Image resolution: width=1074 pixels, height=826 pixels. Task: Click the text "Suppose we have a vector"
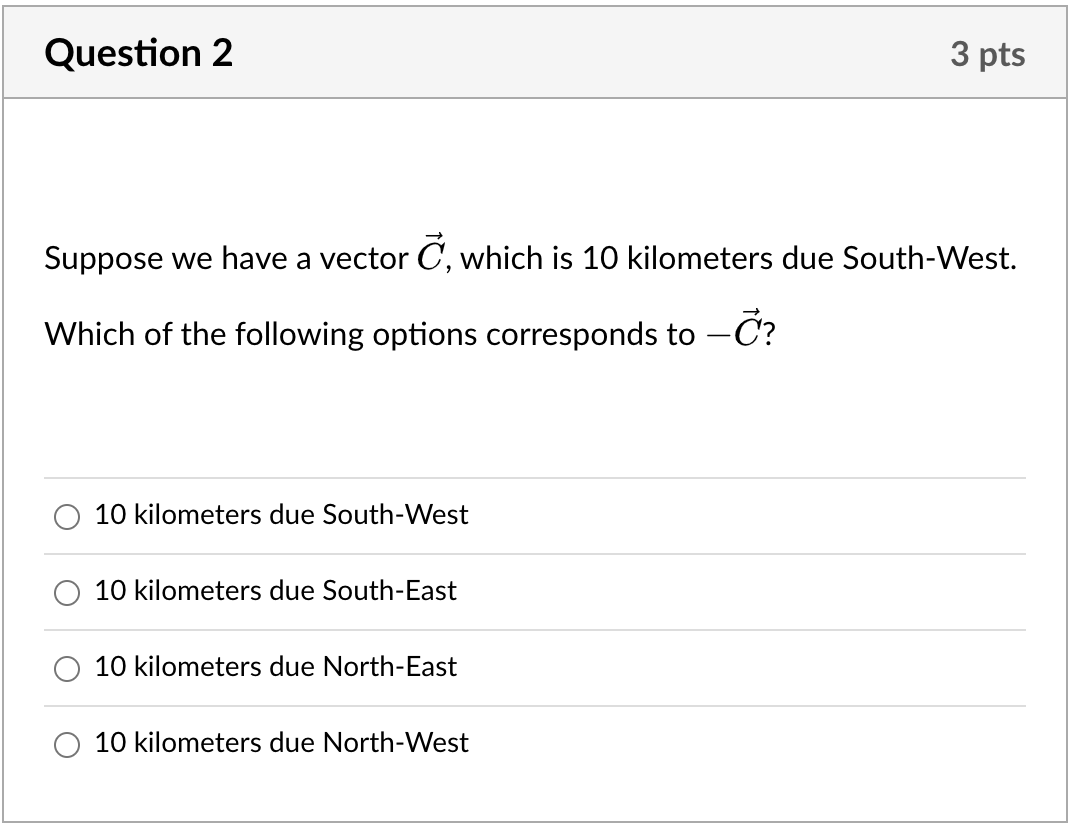(226, 258)
